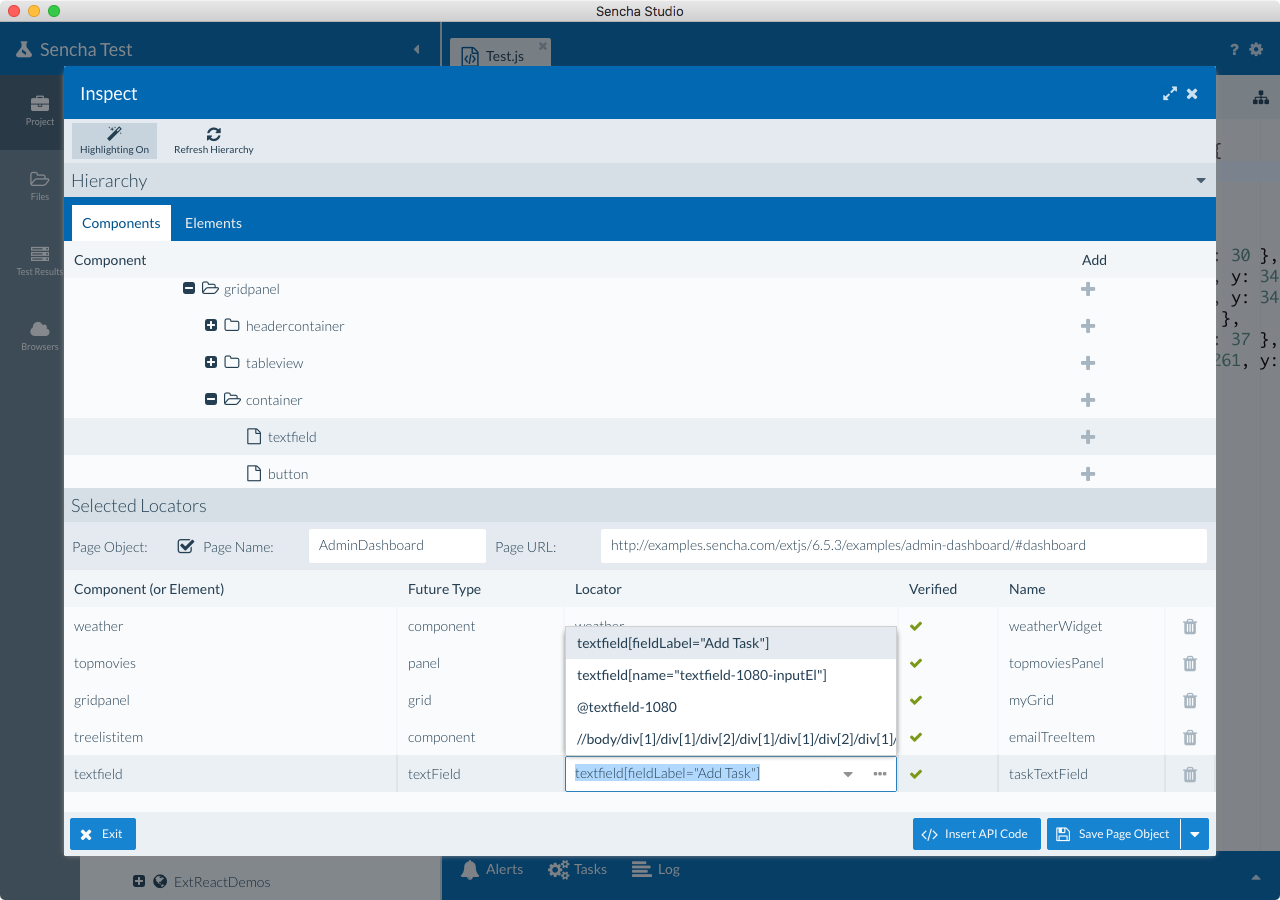The image size is (1280, 900).
Task: Choose @textfield-1080 locator option
Action: click(731, 707)
